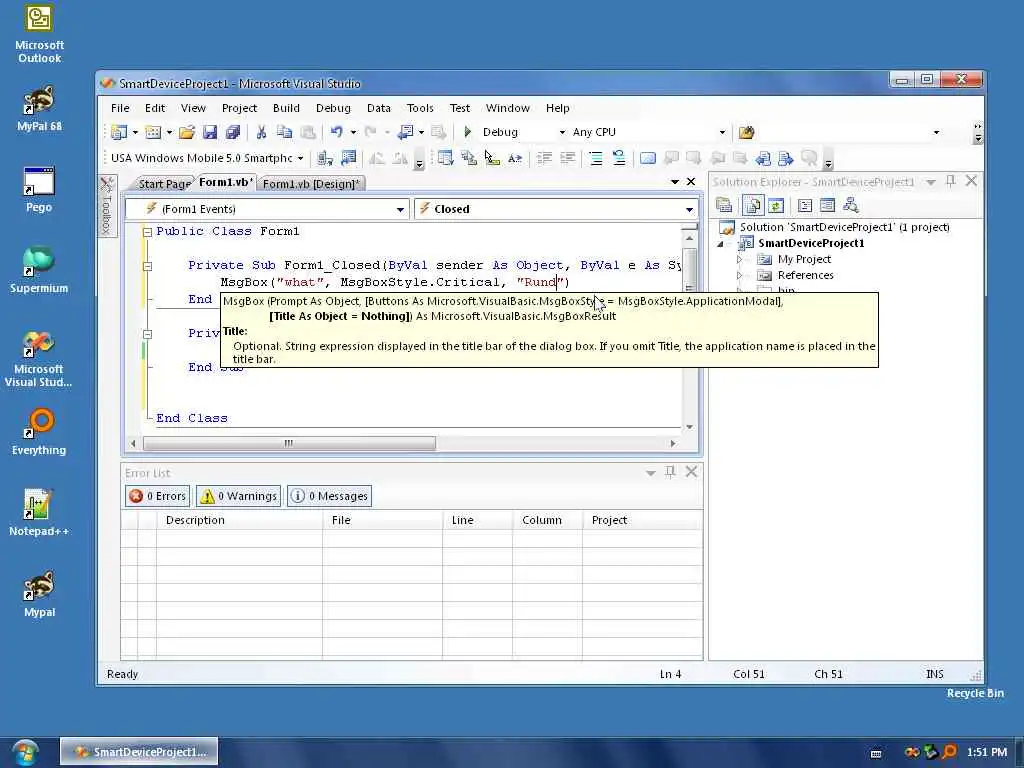Open the Windows Start orb
Viewport: 1024px width, 768px height.
25,752
